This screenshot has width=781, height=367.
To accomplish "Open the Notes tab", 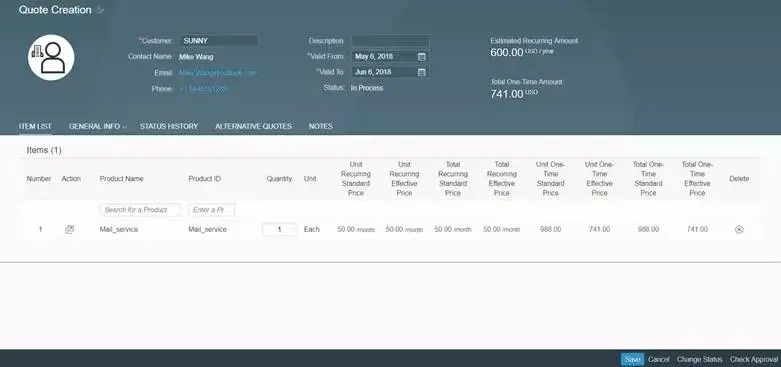I will (321, 126).
